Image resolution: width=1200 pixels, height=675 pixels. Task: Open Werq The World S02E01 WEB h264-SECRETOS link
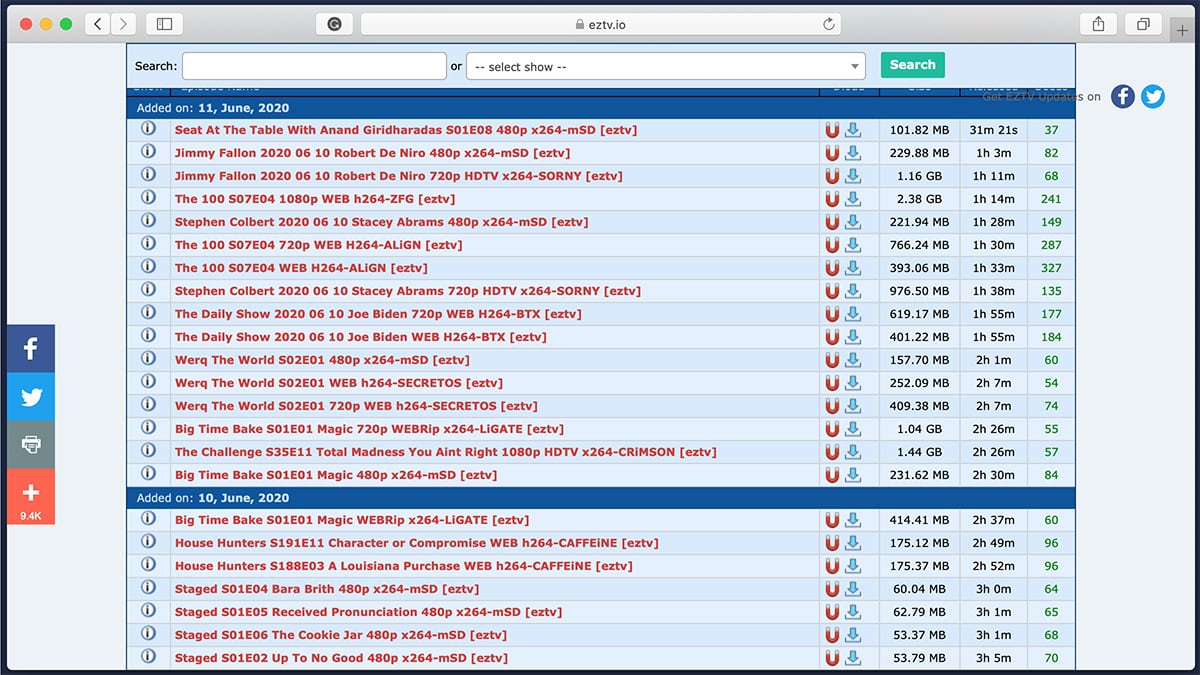pos(339,383)
